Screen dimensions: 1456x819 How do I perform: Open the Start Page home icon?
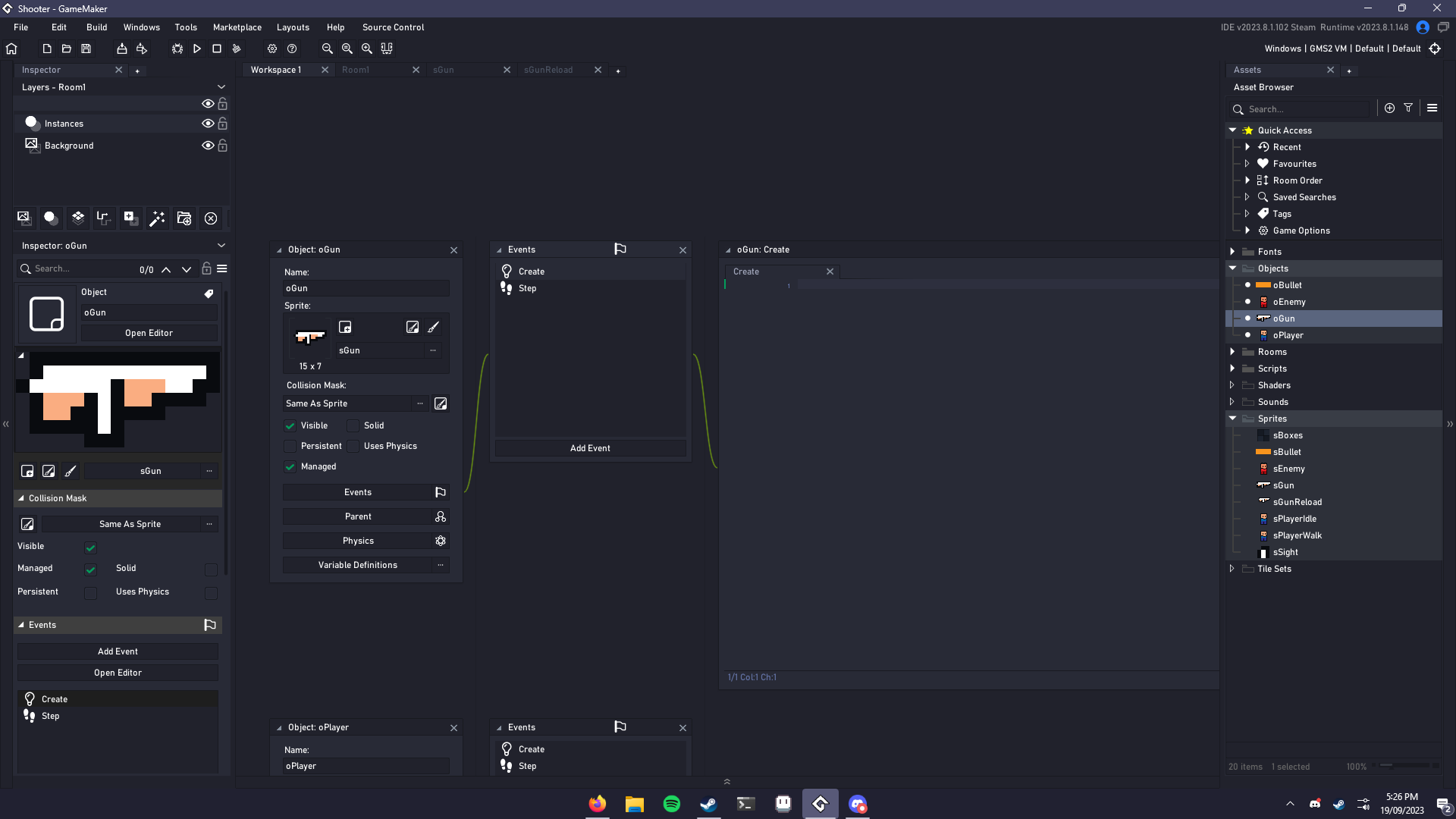coord(11,49)
